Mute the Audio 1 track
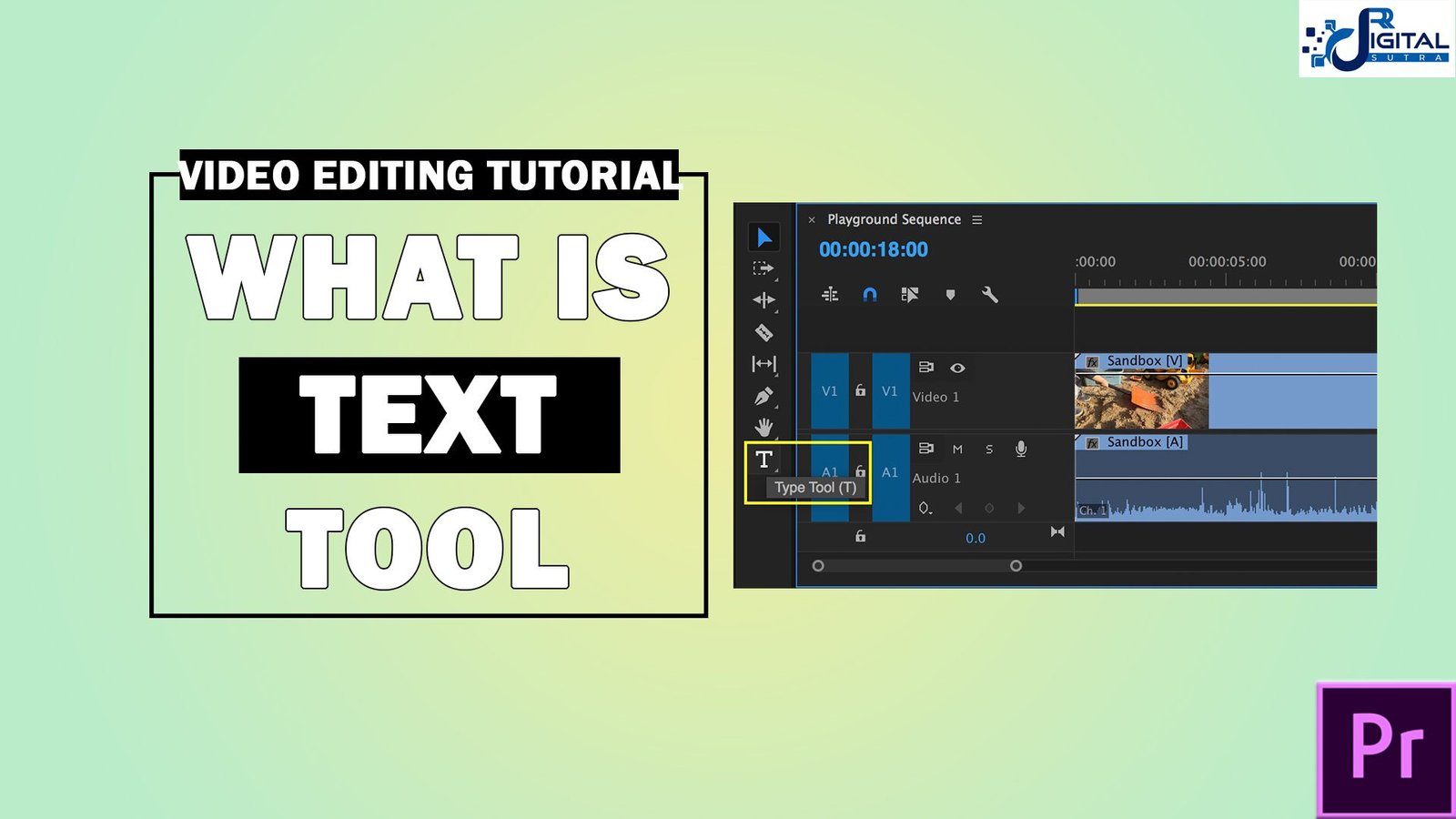This screenshot has width=1456, height=819. pyautogui.click(x=957, y=450)
